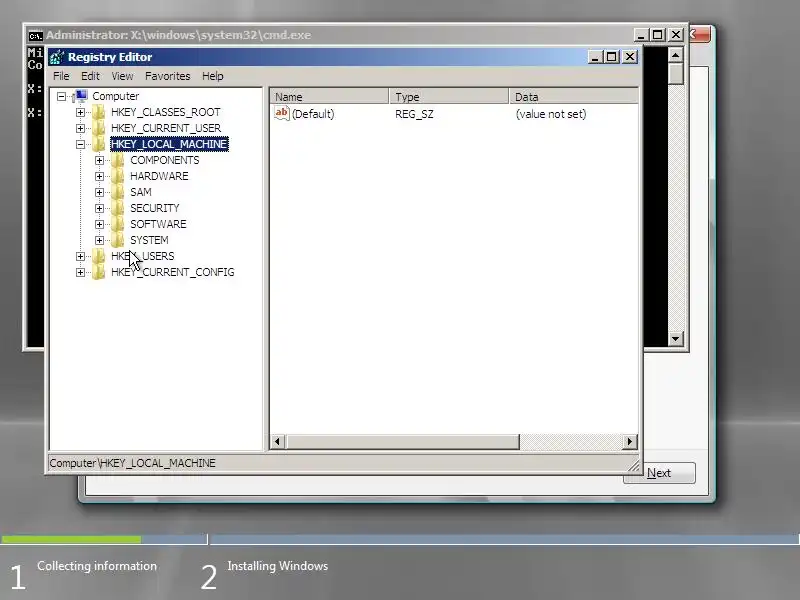Expand the SOFTWARE subkey
This screenshot has width=800, height=600.
pos(99,224)
